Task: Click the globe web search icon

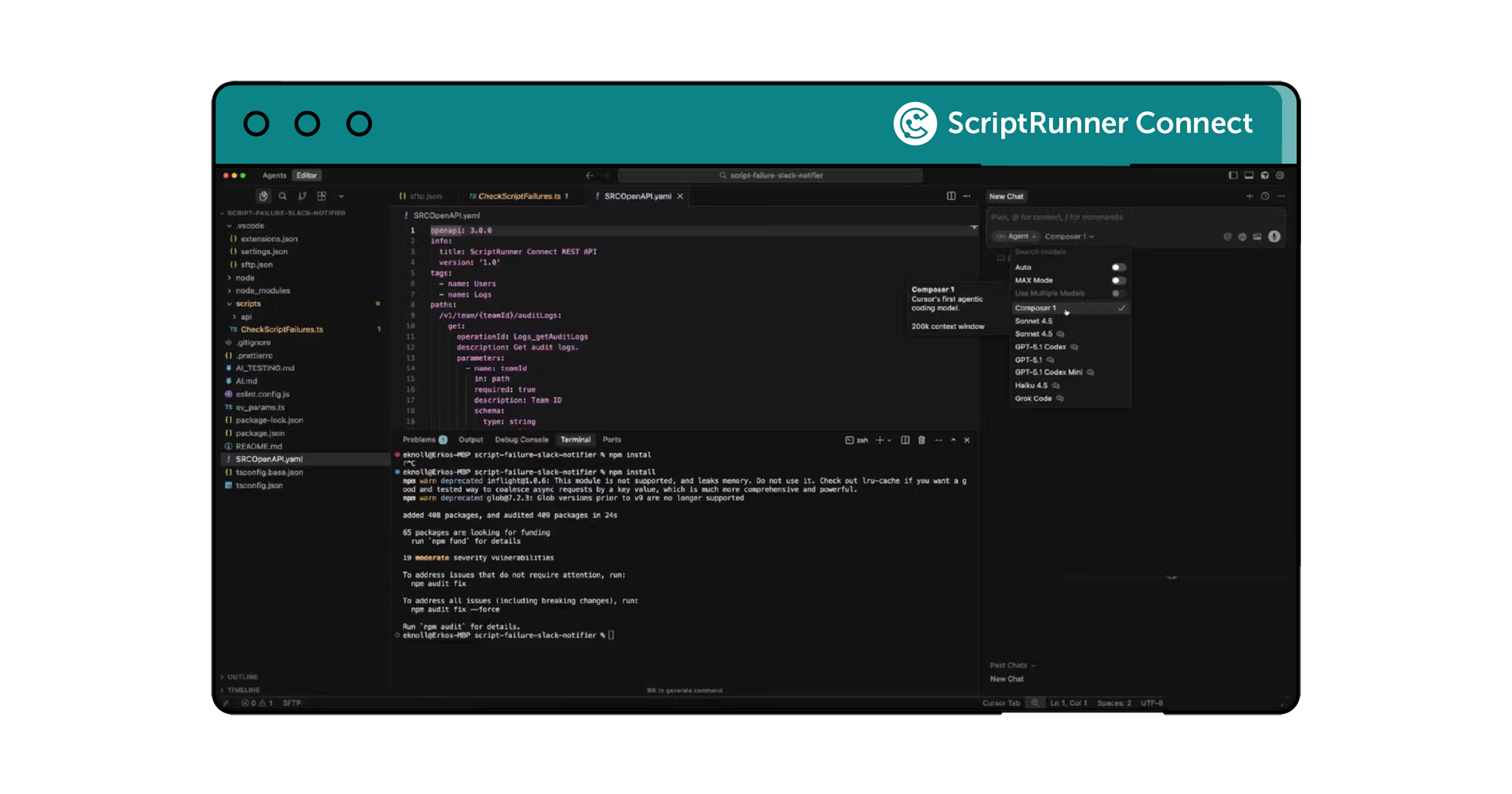Action: pos(1242,237)
